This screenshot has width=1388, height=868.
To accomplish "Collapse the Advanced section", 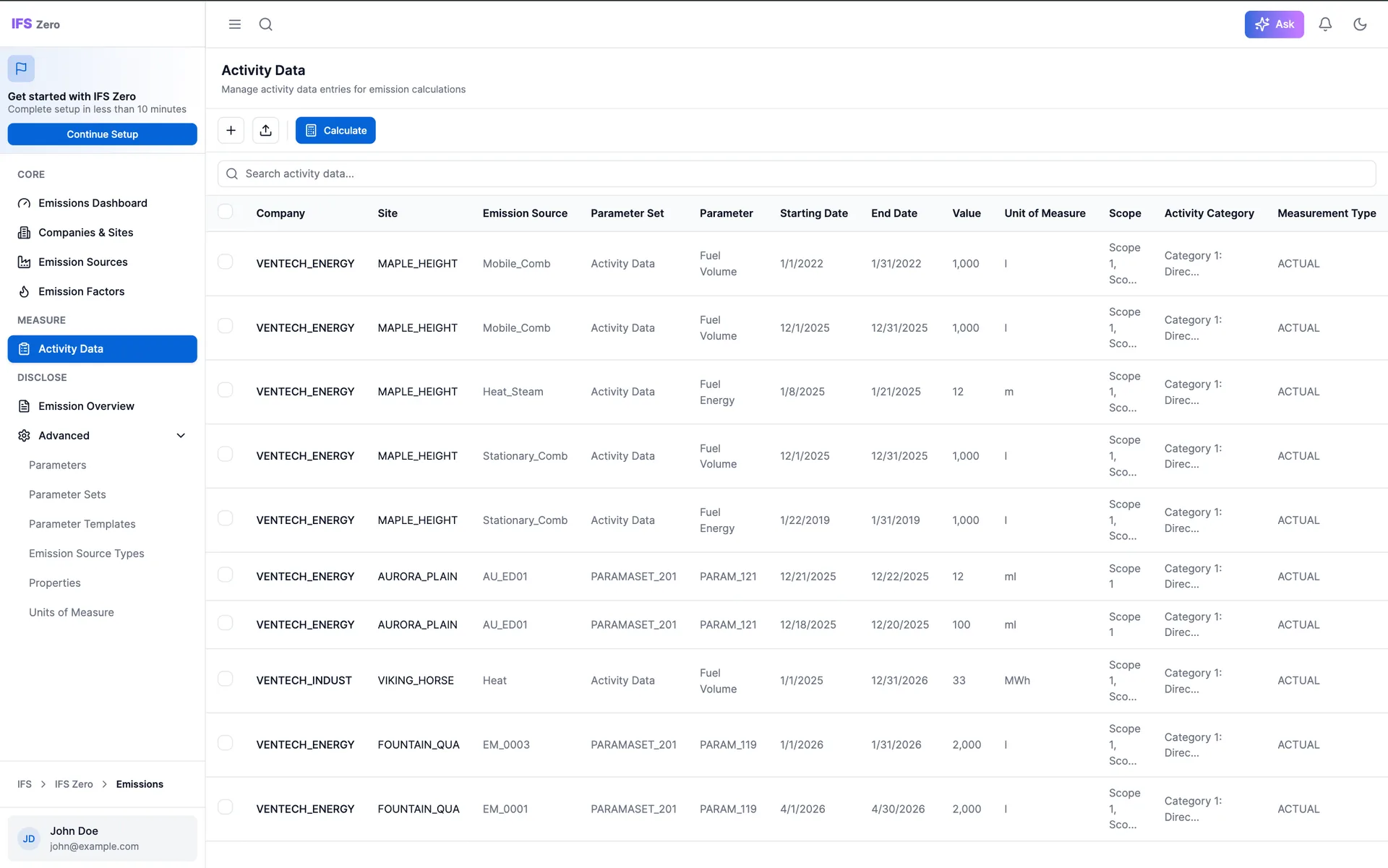I will coord(181,435).
